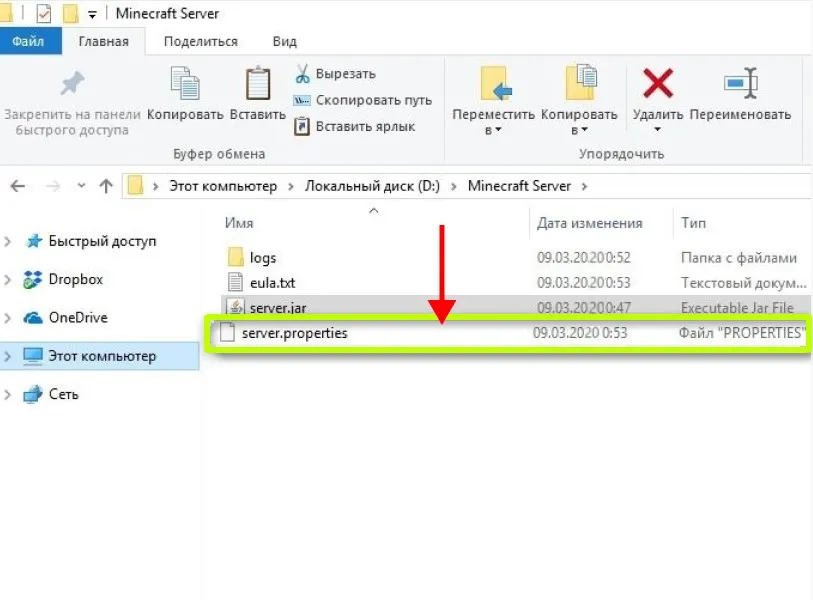
Task: Expand the Dropbox tree node
Action: [x=7, y=280]
